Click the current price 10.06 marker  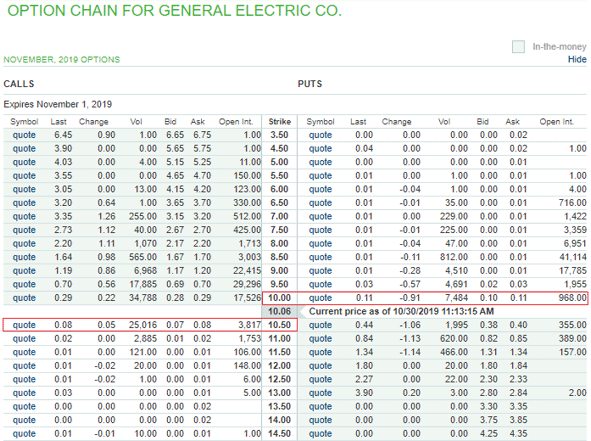coord(279,311)
